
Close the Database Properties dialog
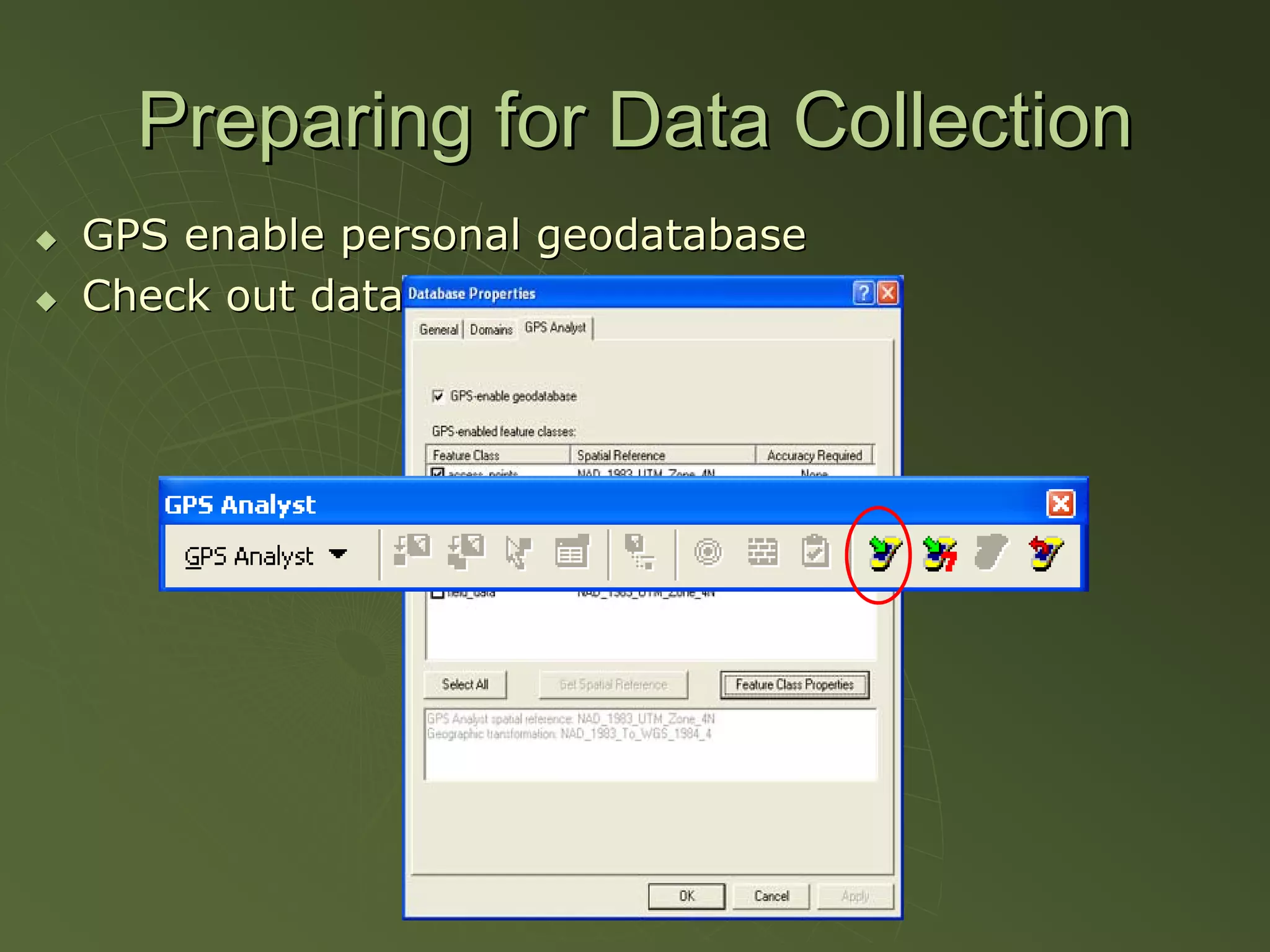pyautogui.click(x=887, y=293)
